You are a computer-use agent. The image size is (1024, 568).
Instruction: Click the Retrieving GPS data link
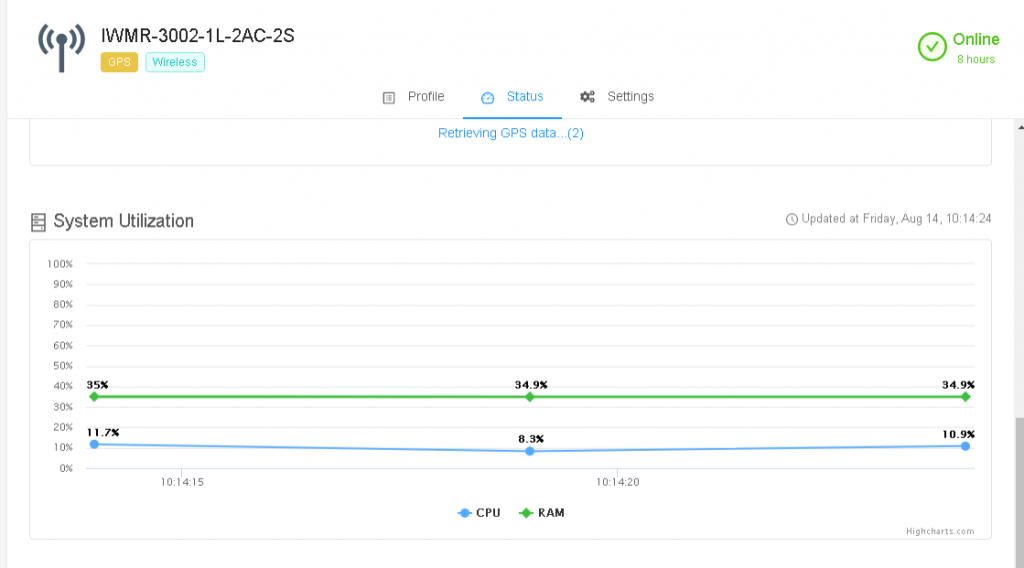pyautogui.click(x=510, y=133)
